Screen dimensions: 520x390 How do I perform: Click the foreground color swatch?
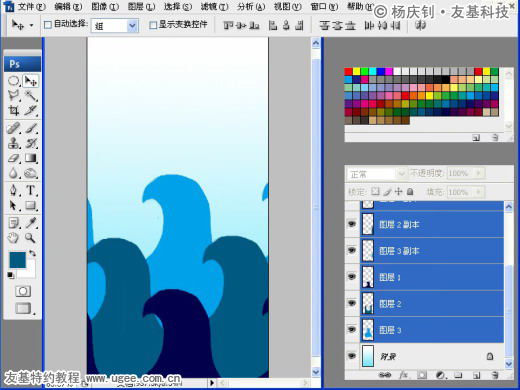click(17, 260)
